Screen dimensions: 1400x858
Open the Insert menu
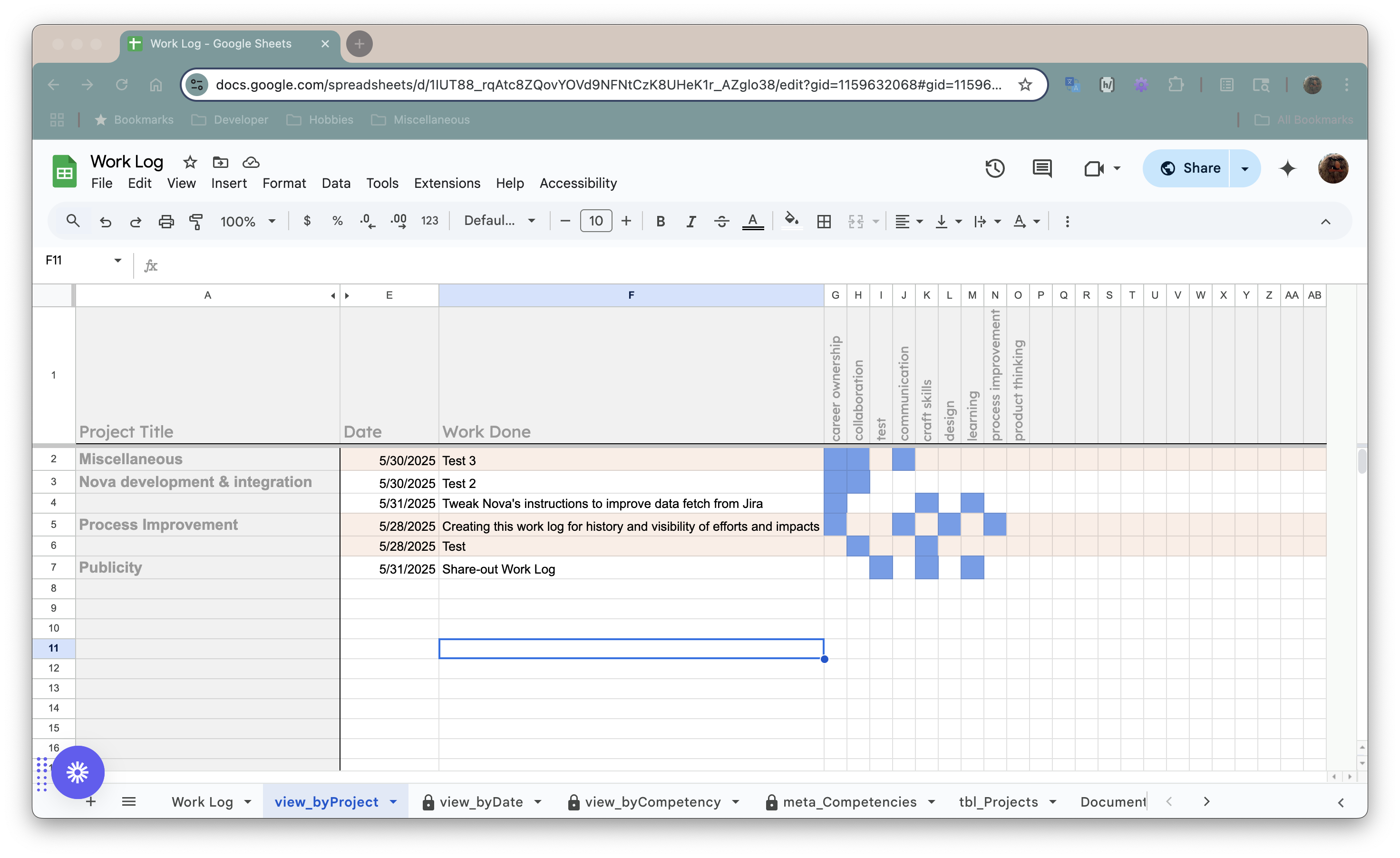tap(229, 183)
